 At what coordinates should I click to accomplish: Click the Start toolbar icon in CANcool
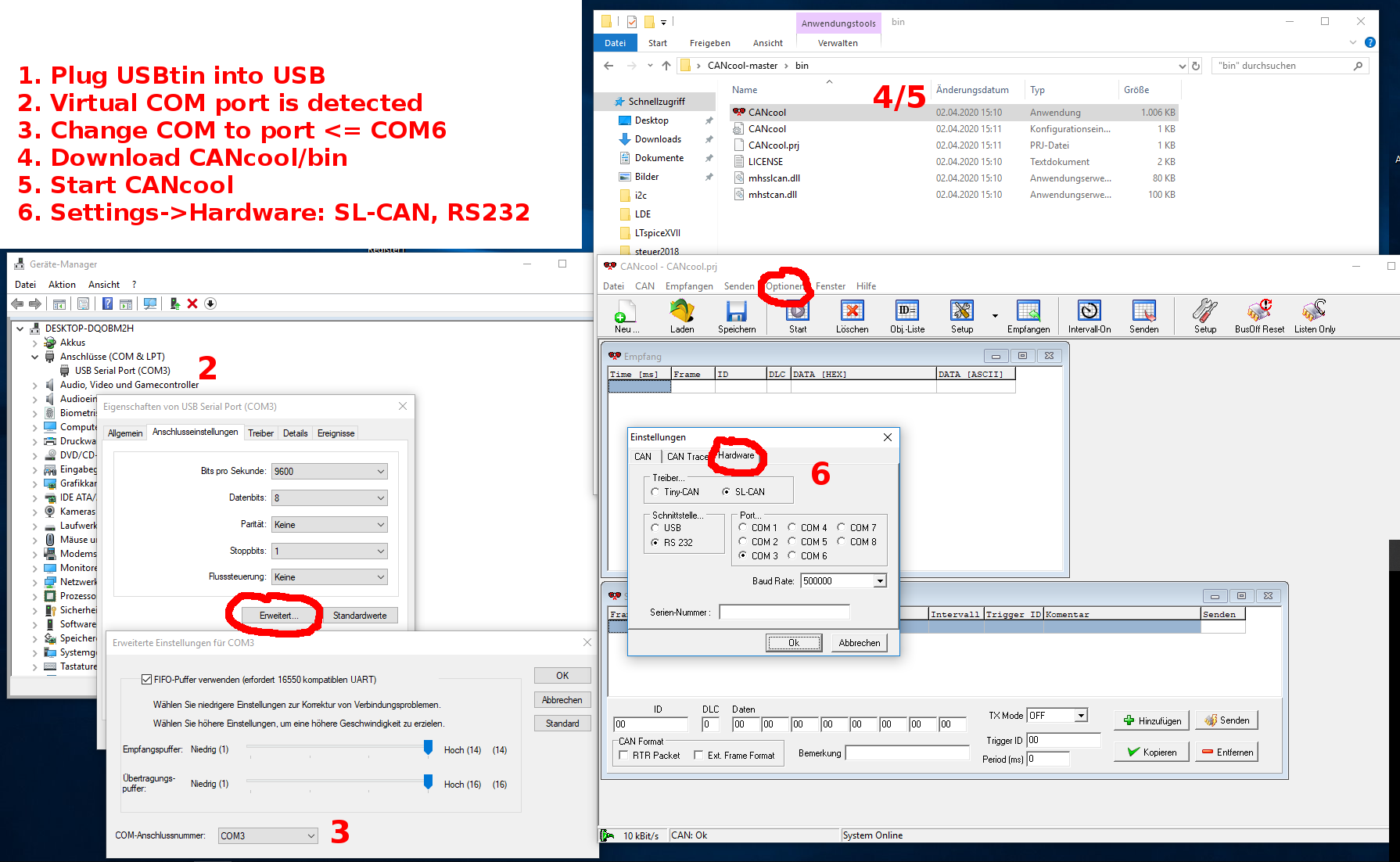click(798, 316)
